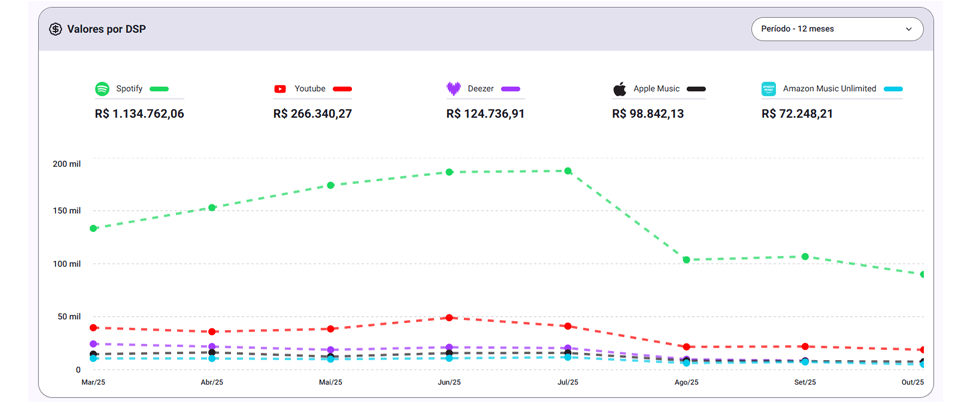
Task: Click the Apple Music logo icon
Action: tap(620, 89)
